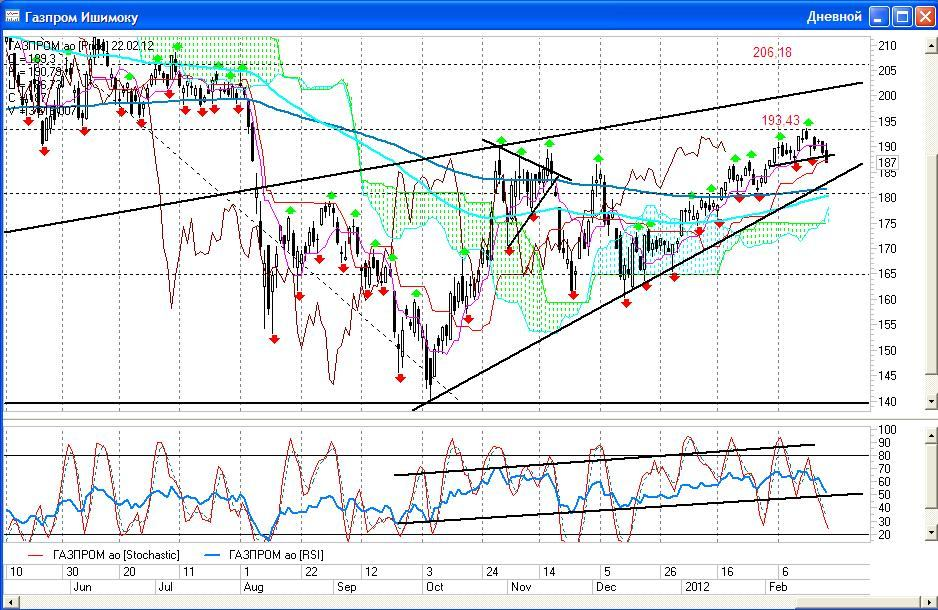This screenshot has height=610, width=938.
Task: Click indicator panel scrollbar up arrow
Action: [931, 435]
